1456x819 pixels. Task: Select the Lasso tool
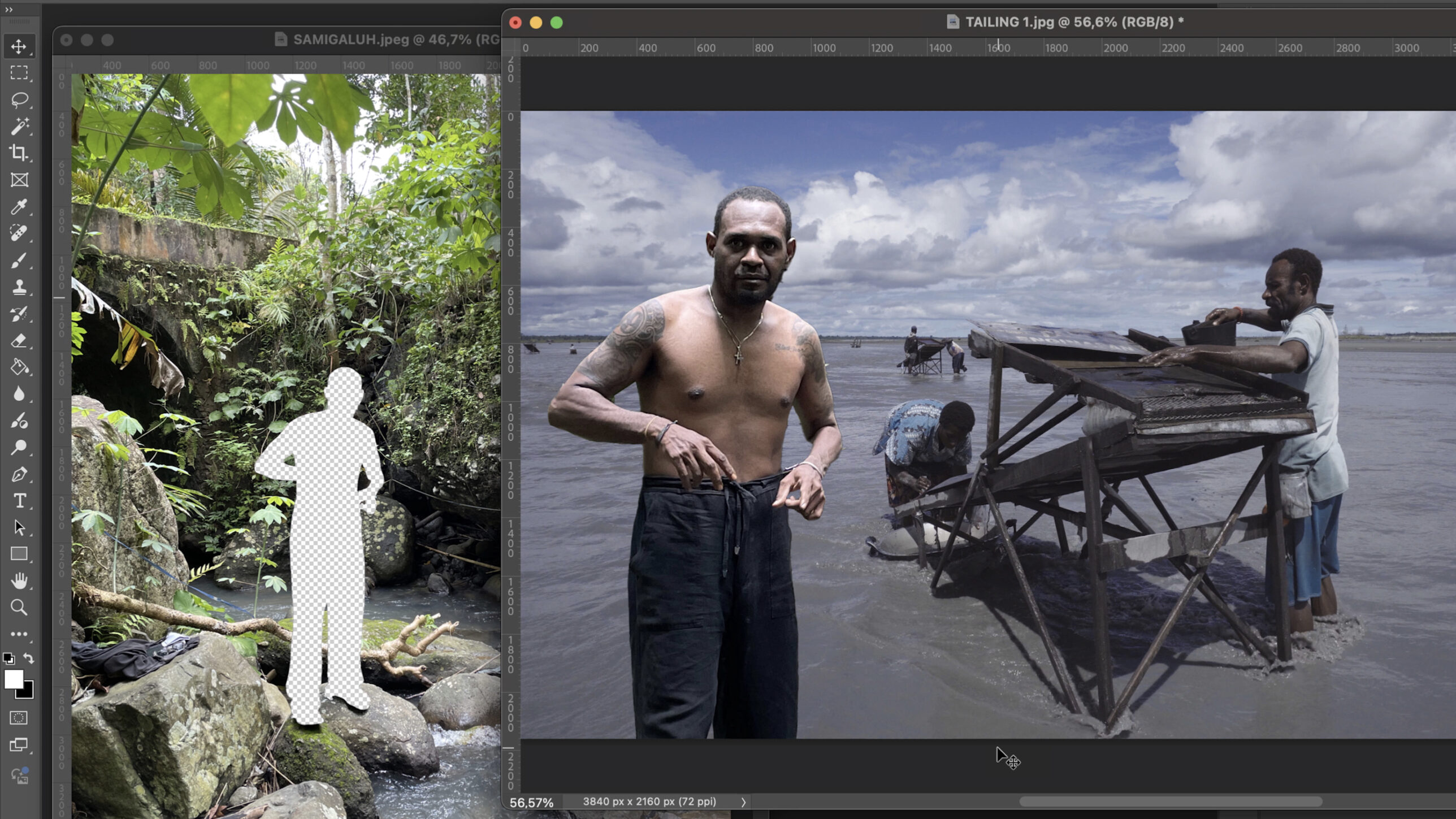[19, 100]
